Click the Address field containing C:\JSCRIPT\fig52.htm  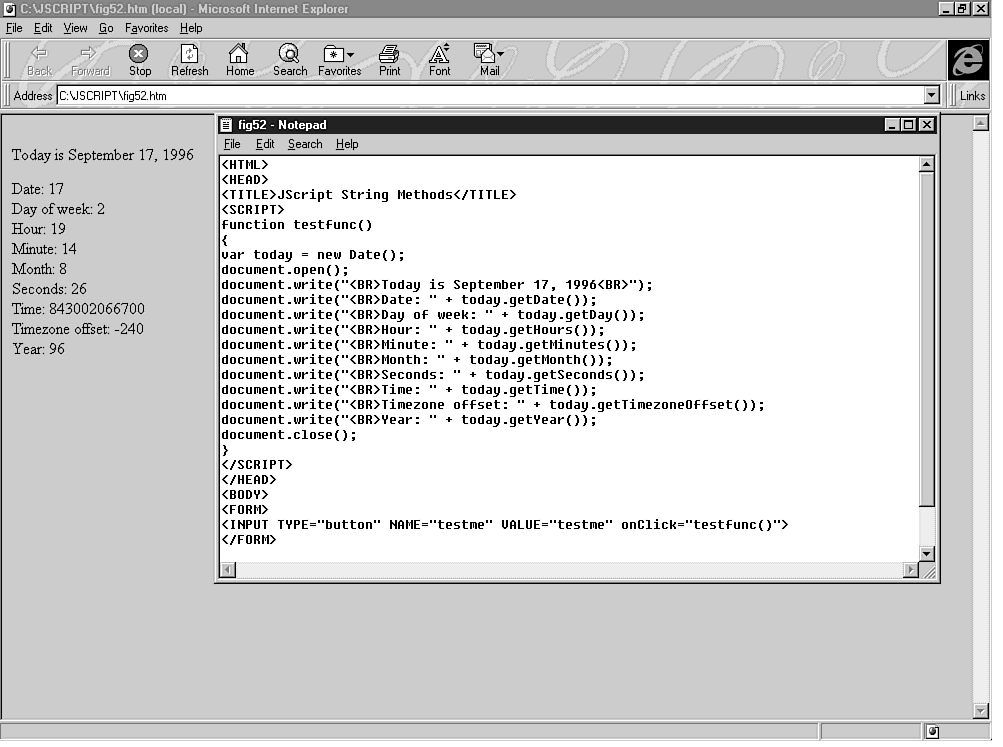pyautogui.click(x=490, y=96)
